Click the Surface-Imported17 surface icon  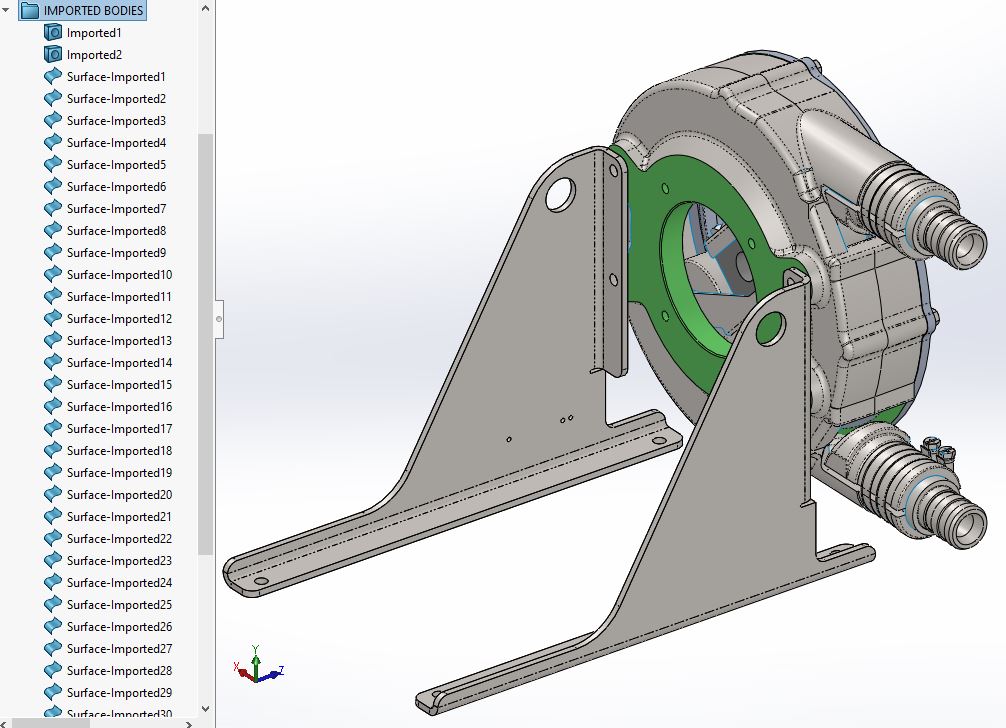point(53,428)
